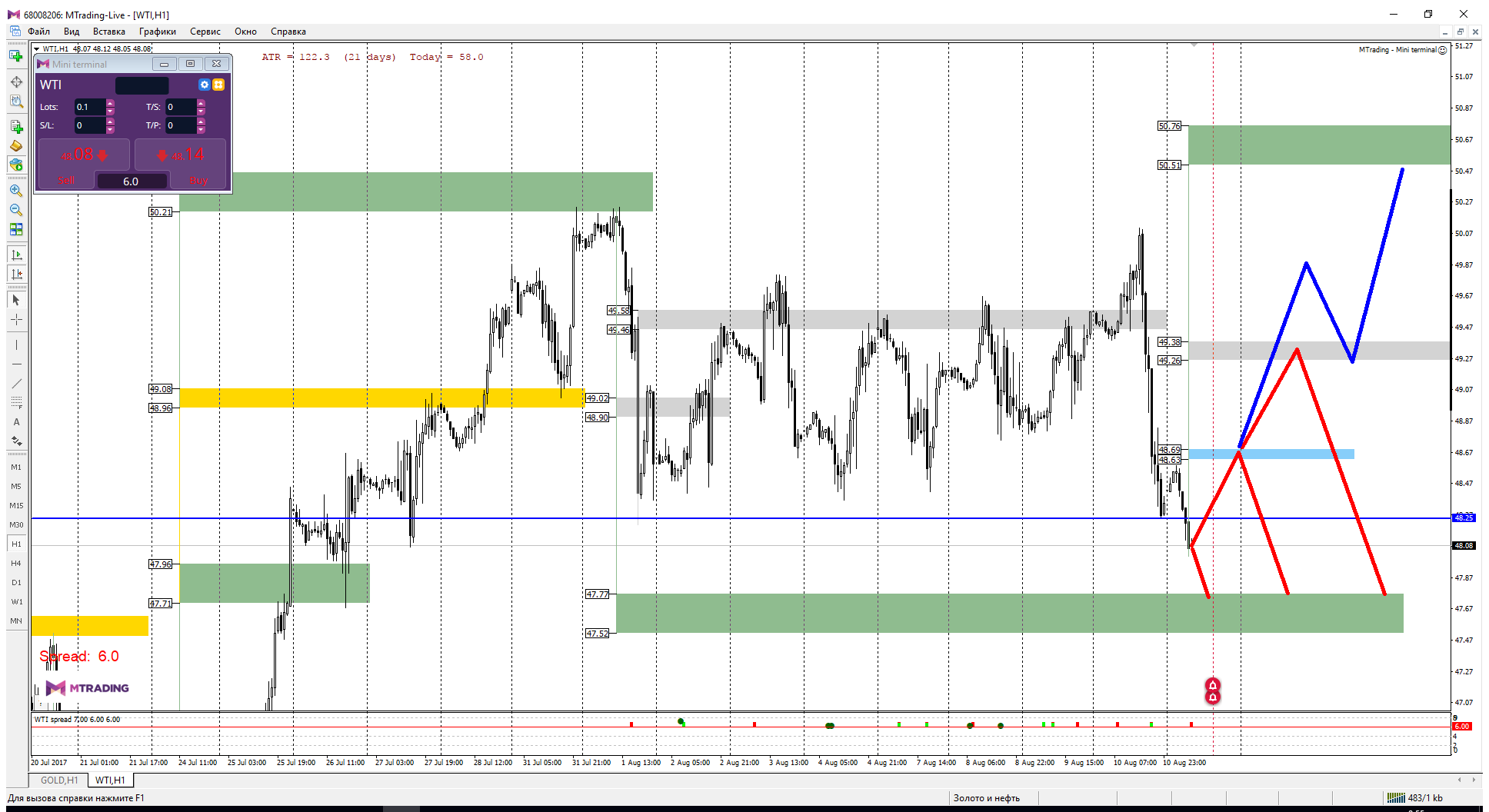
Task: Click the New Chart toolbar icon
Action: pos(15,56)
